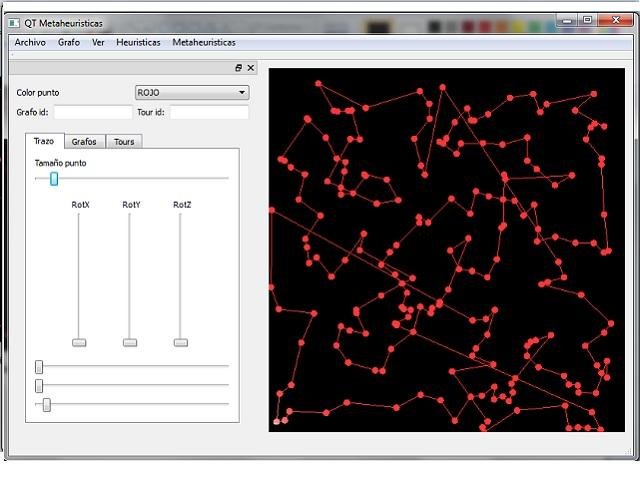Click the RotY label
Viewport: 640px width, 480px height.
(x=131, y=204)
